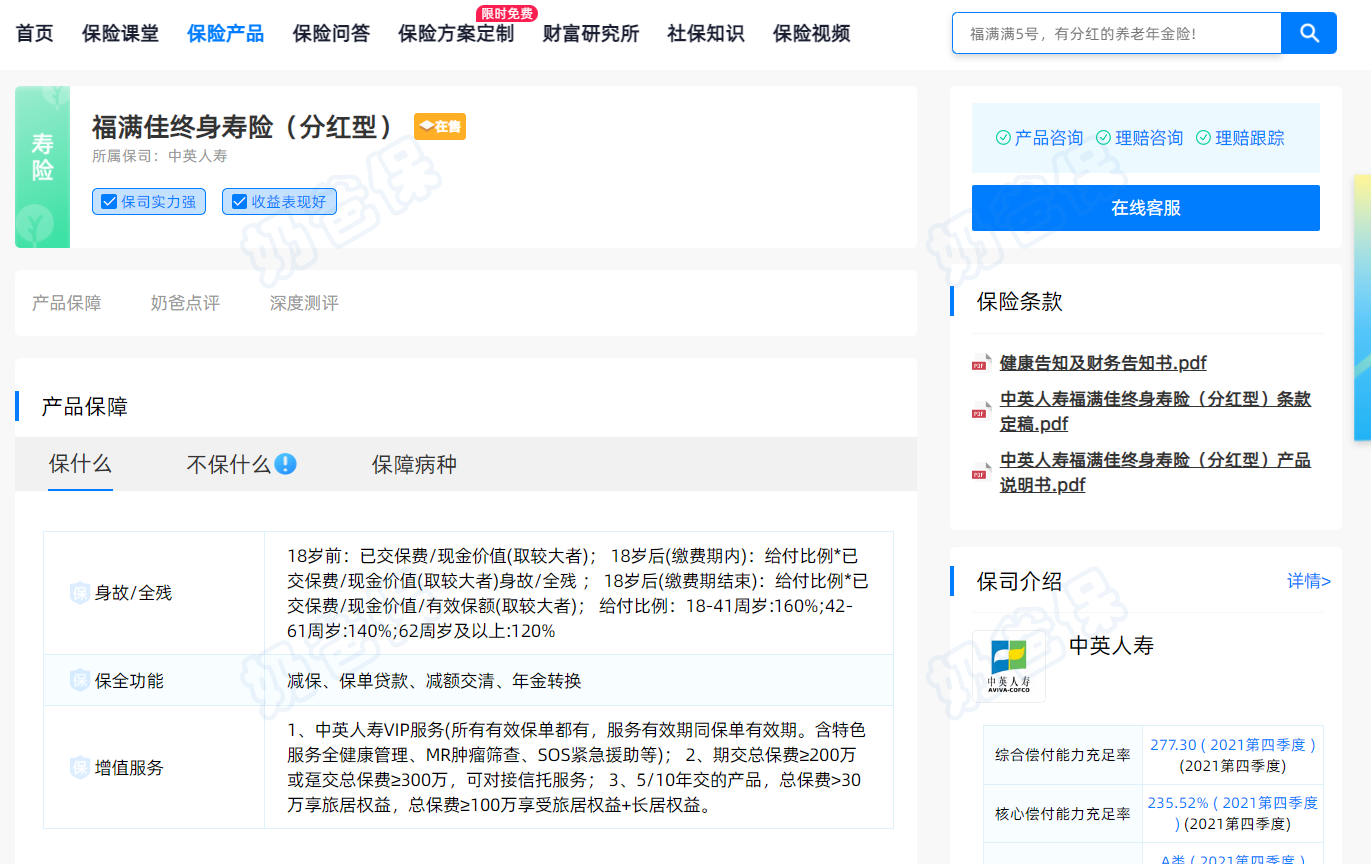Click the search input field

[x=1116, y=33]
